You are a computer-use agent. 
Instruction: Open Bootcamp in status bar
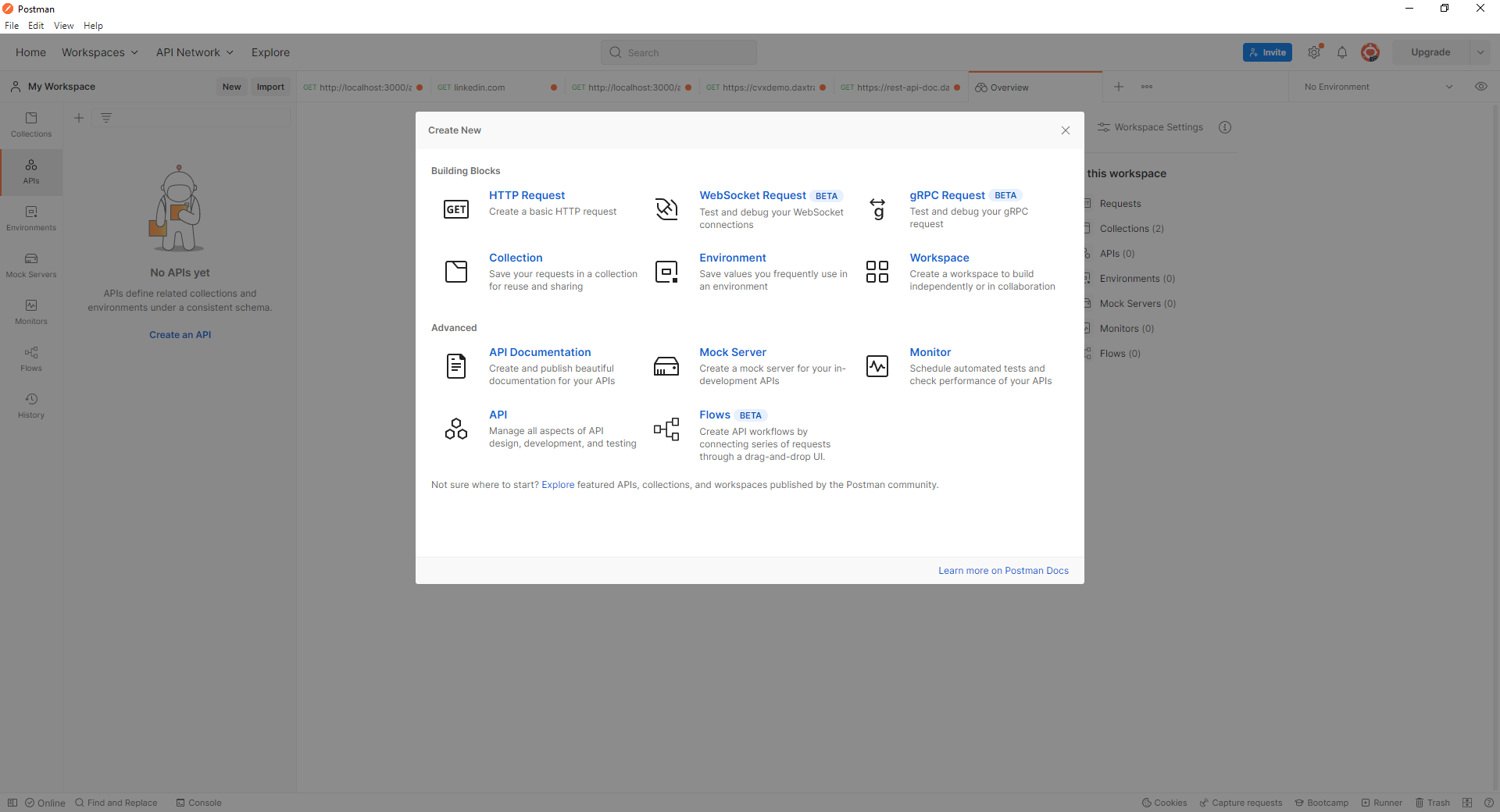point(1322,803)
